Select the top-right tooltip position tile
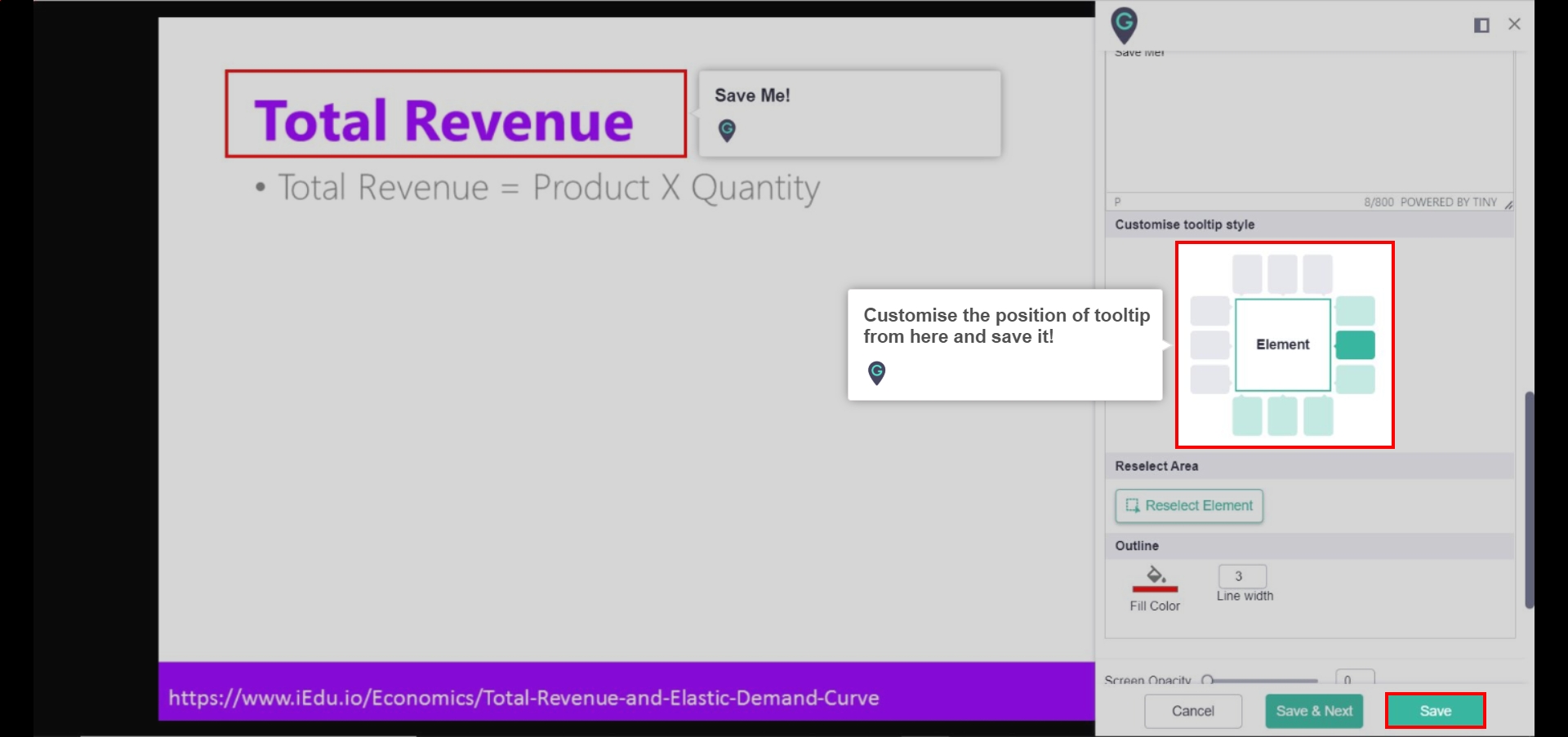 [x=1318, y=273]
